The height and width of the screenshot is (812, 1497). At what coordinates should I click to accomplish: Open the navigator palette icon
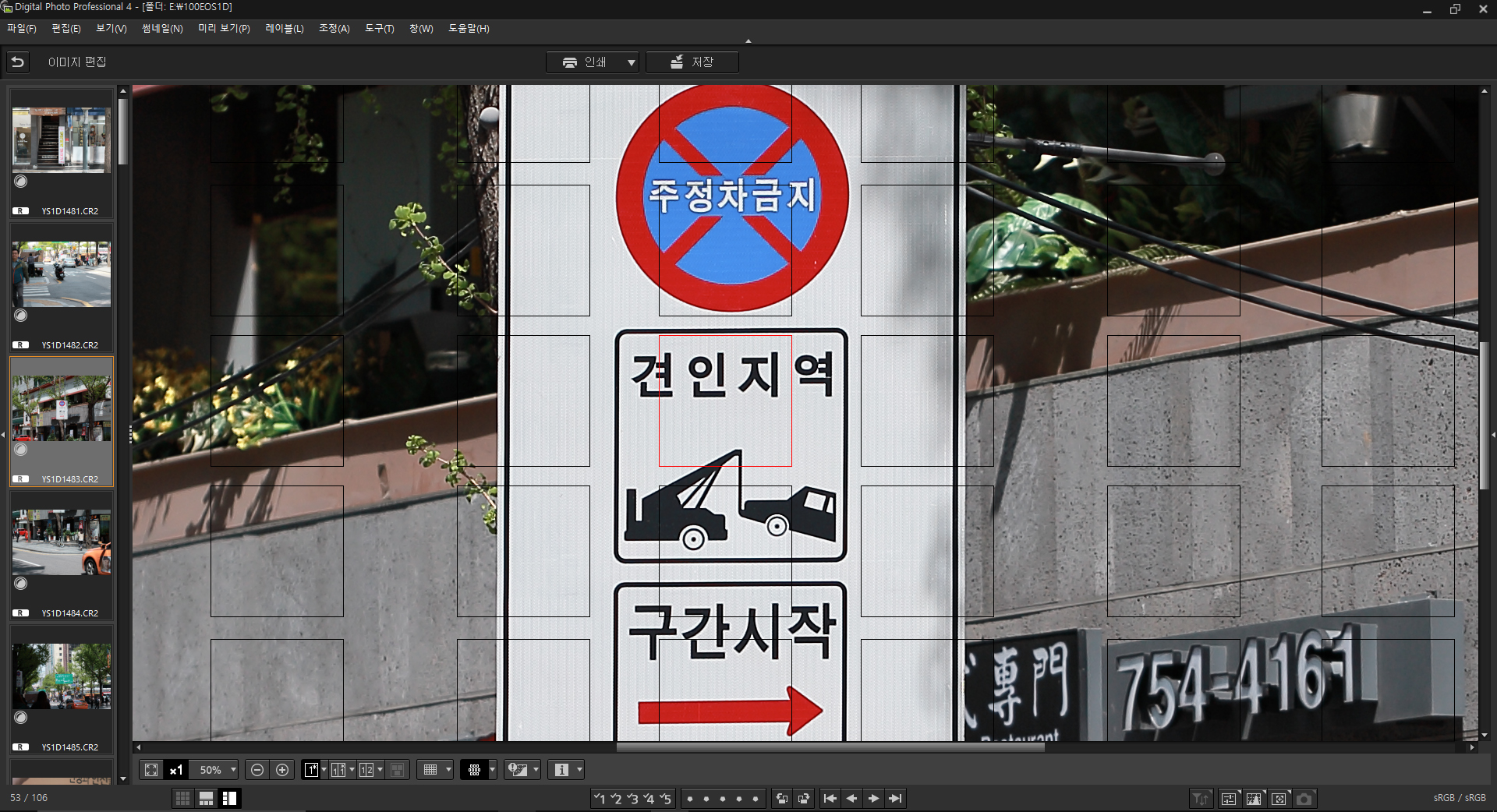(x=1279, y=799)
